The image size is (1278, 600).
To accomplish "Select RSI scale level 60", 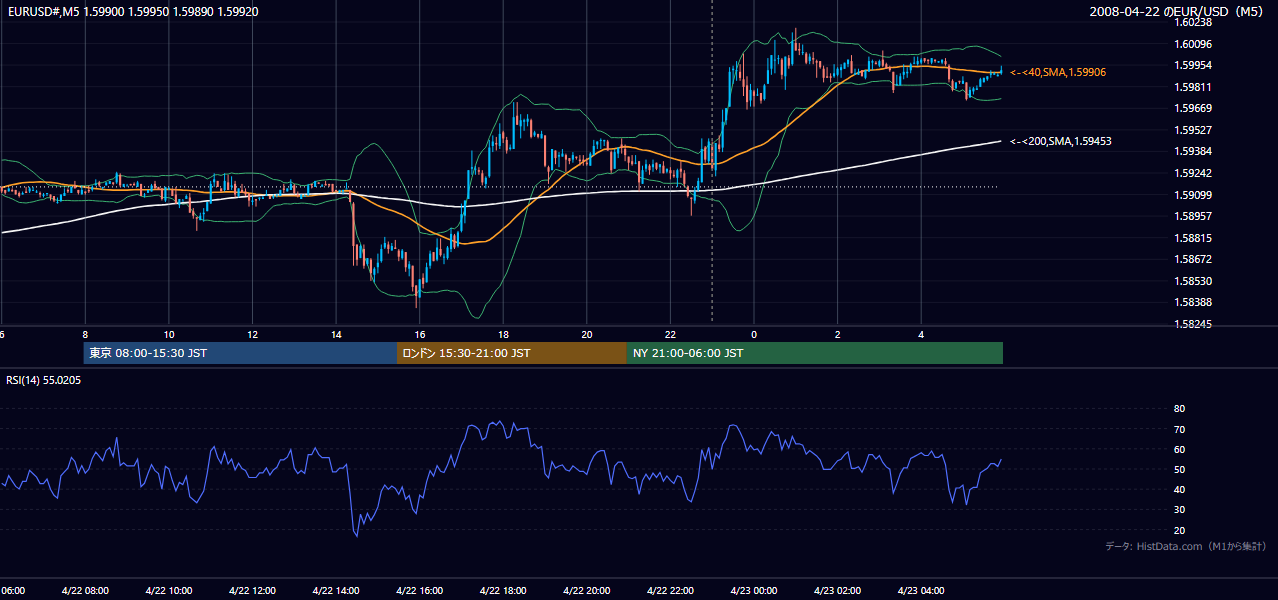I will pyautogui.click(x=1179, y=449).
